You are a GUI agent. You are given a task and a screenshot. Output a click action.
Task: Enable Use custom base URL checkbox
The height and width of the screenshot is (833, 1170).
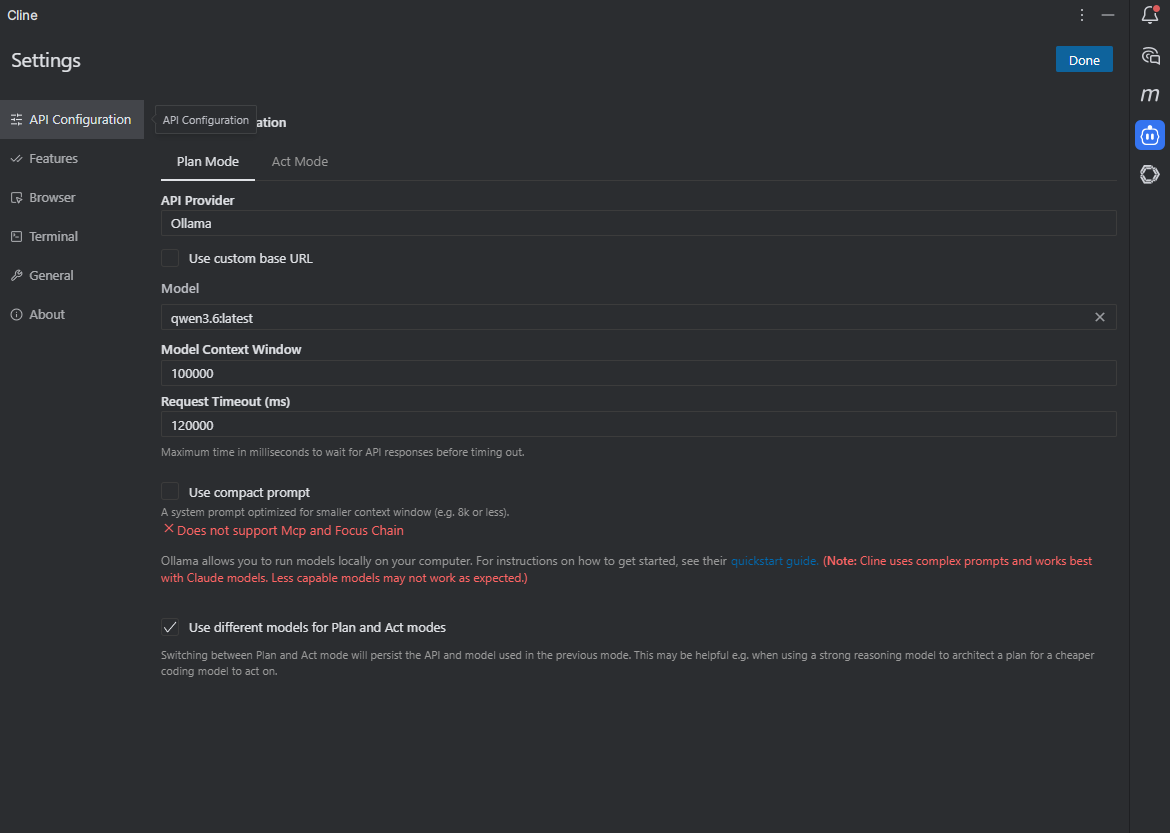(170, 258)
